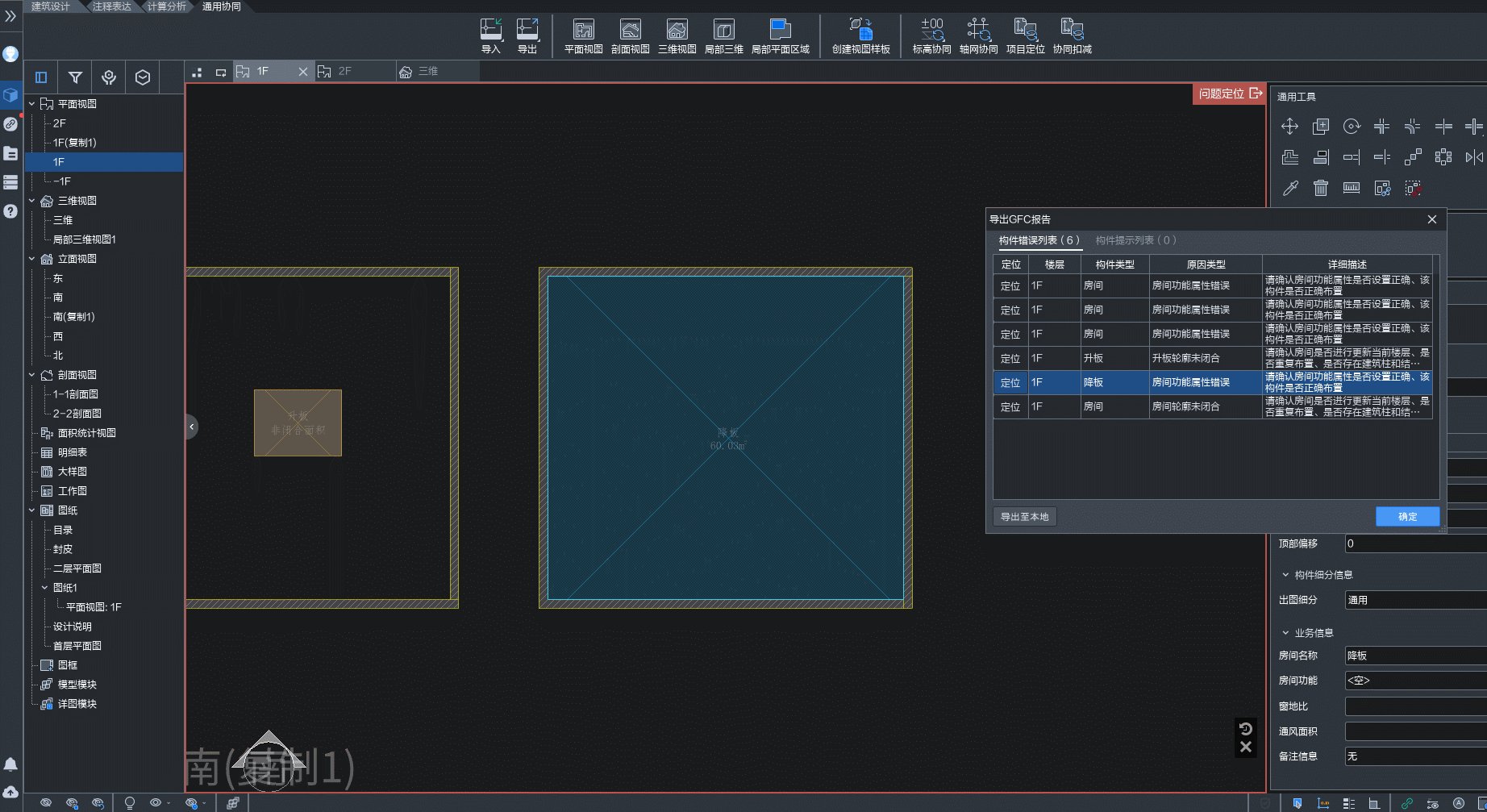Collapse the 图纸 tree node
The width and height of the screenshot is (1487, 812).
pyautogui.click(x=32, y=510)
